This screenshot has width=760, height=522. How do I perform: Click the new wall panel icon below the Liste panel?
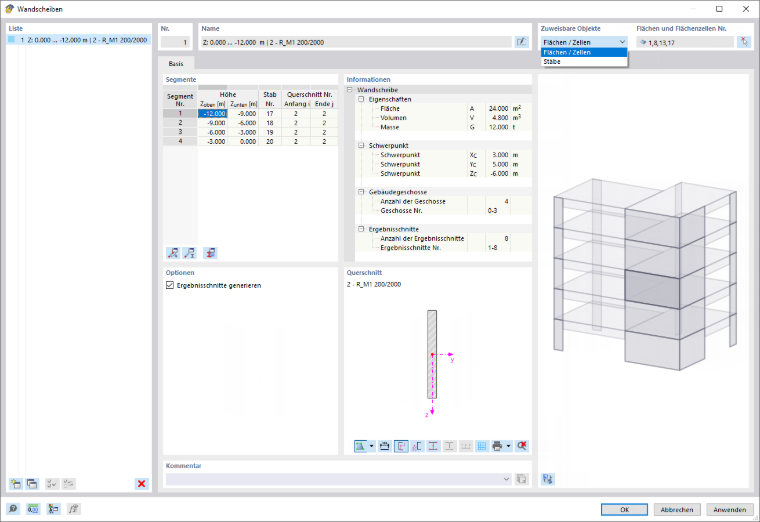pos(16,483)
